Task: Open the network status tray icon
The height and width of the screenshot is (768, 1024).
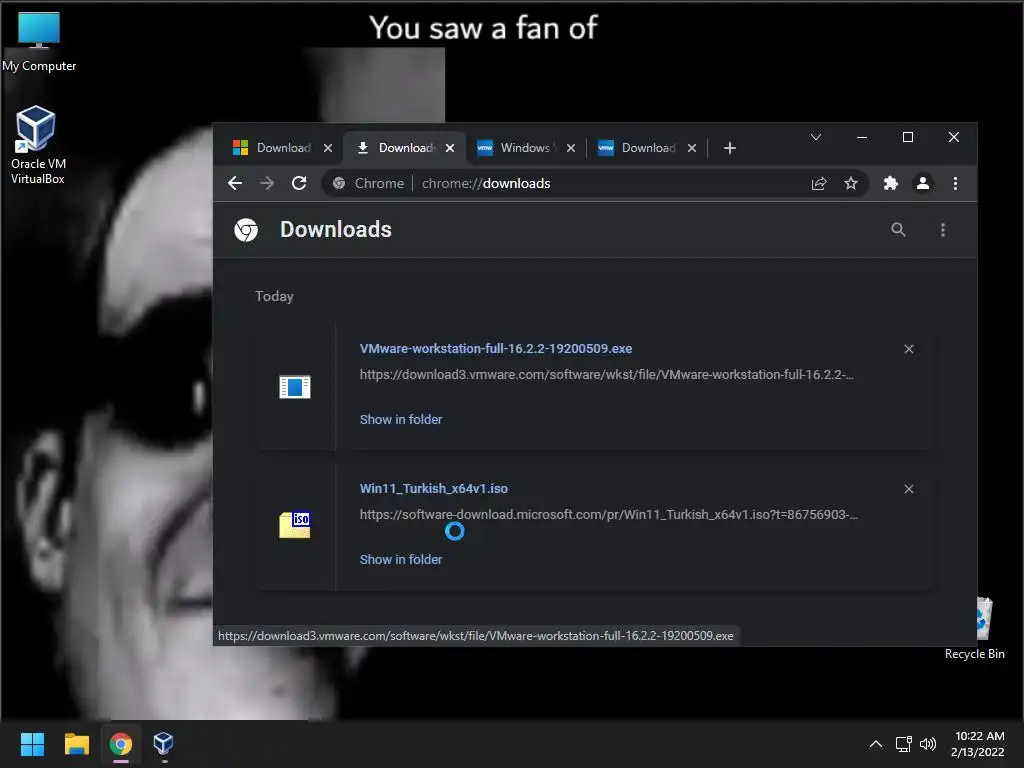Action: pos(904,744)
